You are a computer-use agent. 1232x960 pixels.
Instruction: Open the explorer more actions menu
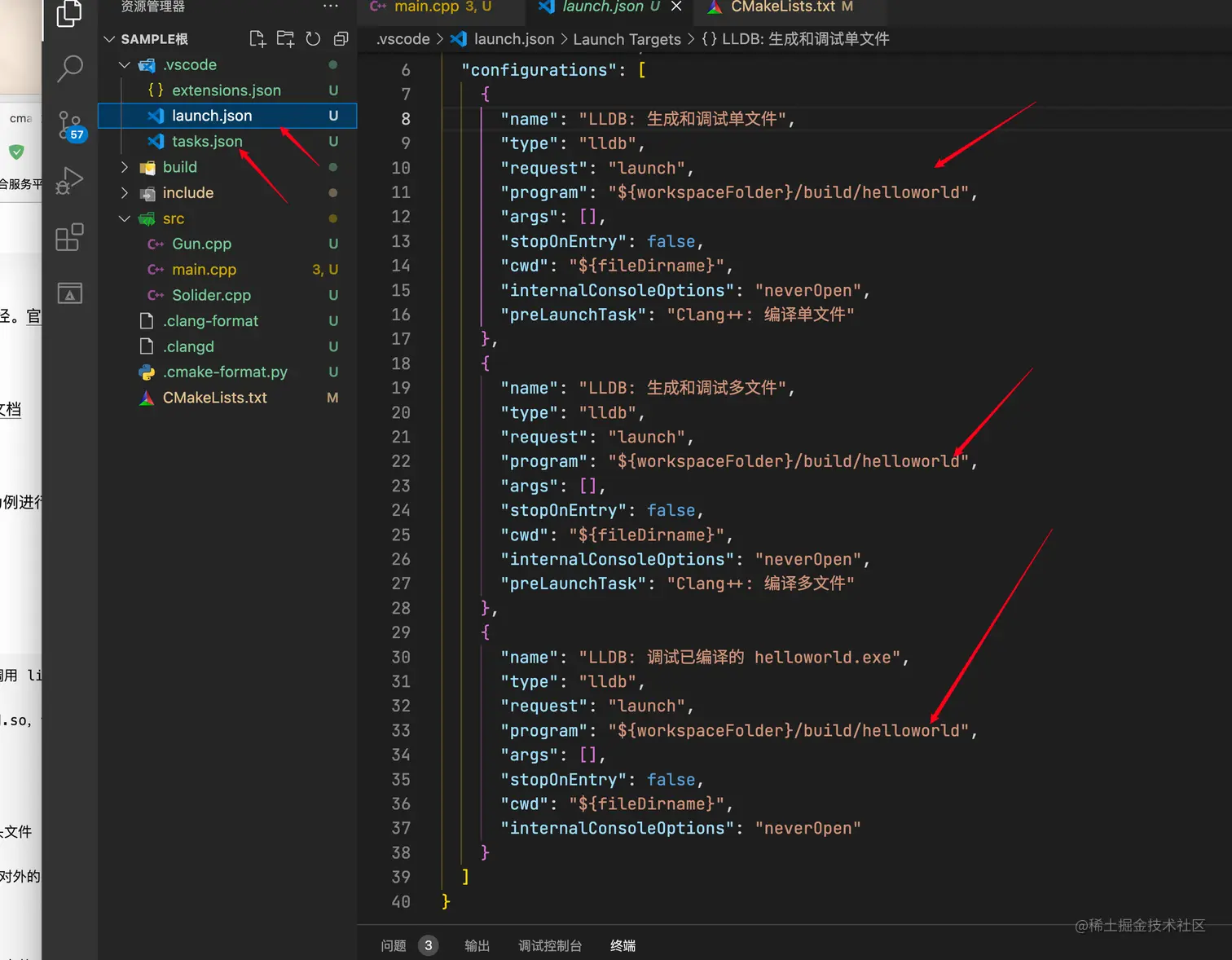click(x=330, y=7)
